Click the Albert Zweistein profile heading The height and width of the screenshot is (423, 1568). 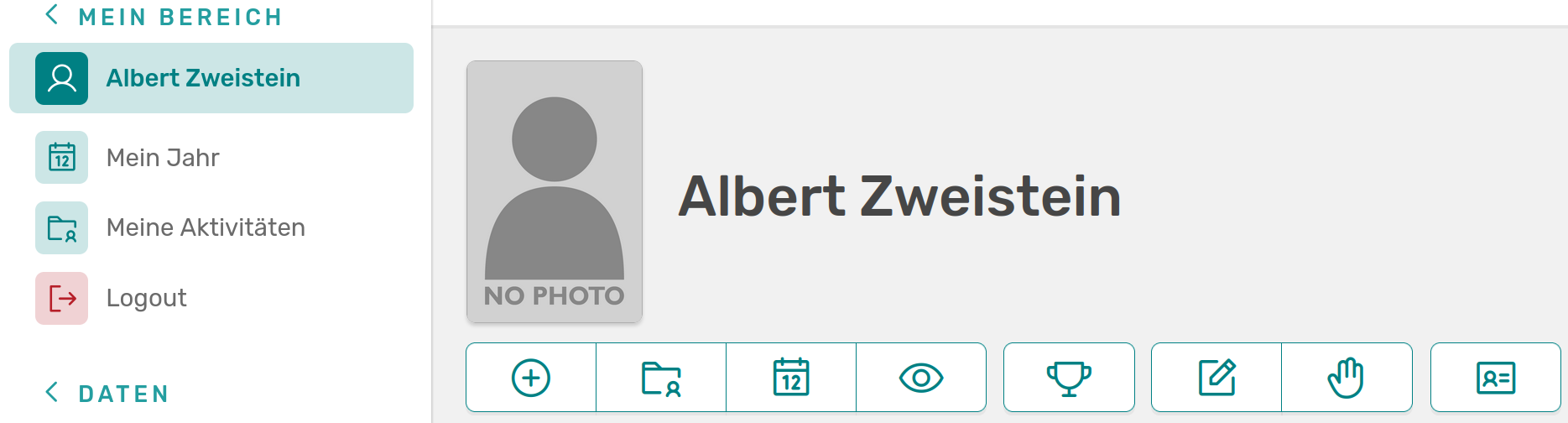pyautogui.click(x=899, y=196)
